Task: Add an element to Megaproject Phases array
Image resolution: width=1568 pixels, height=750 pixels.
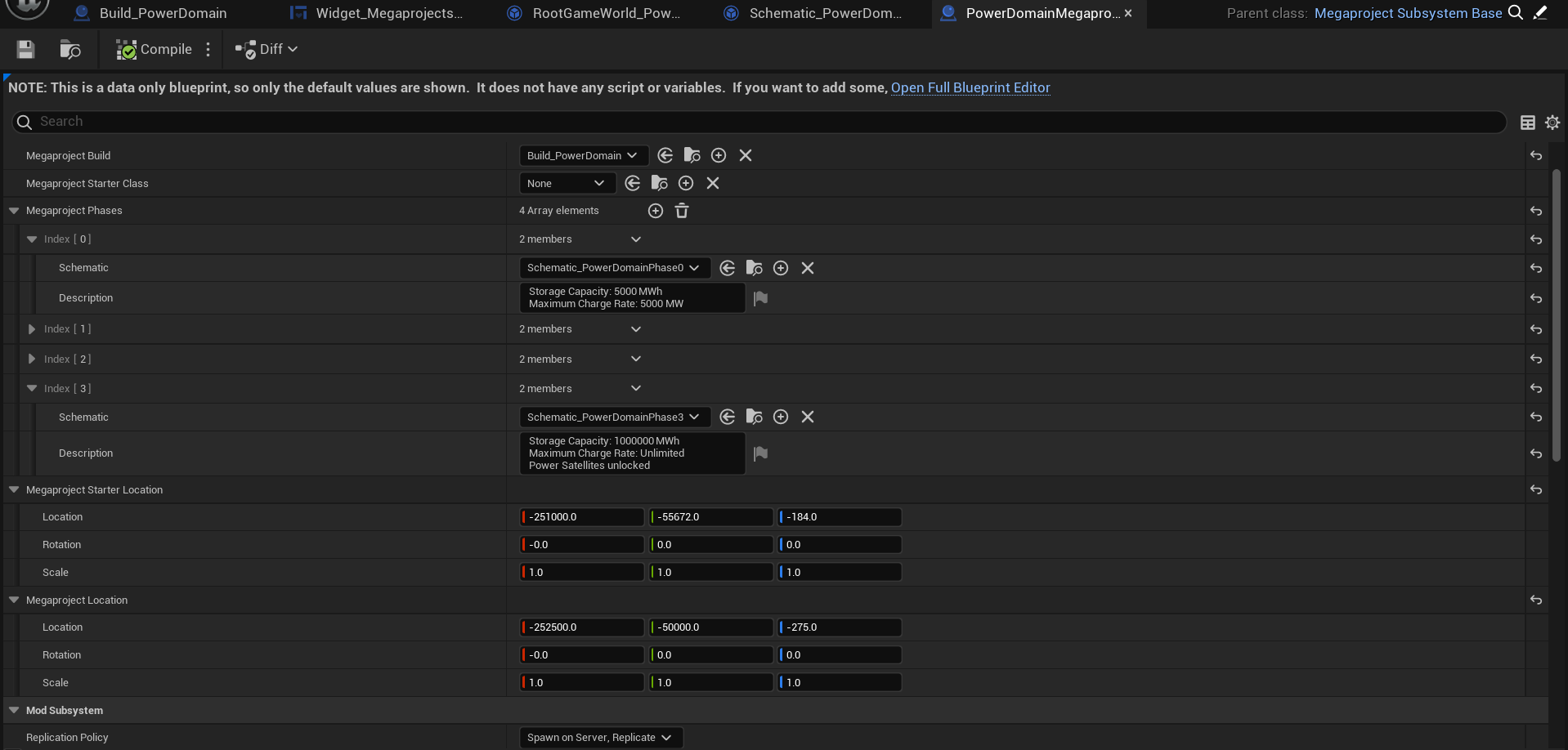Action: (656, 211)
